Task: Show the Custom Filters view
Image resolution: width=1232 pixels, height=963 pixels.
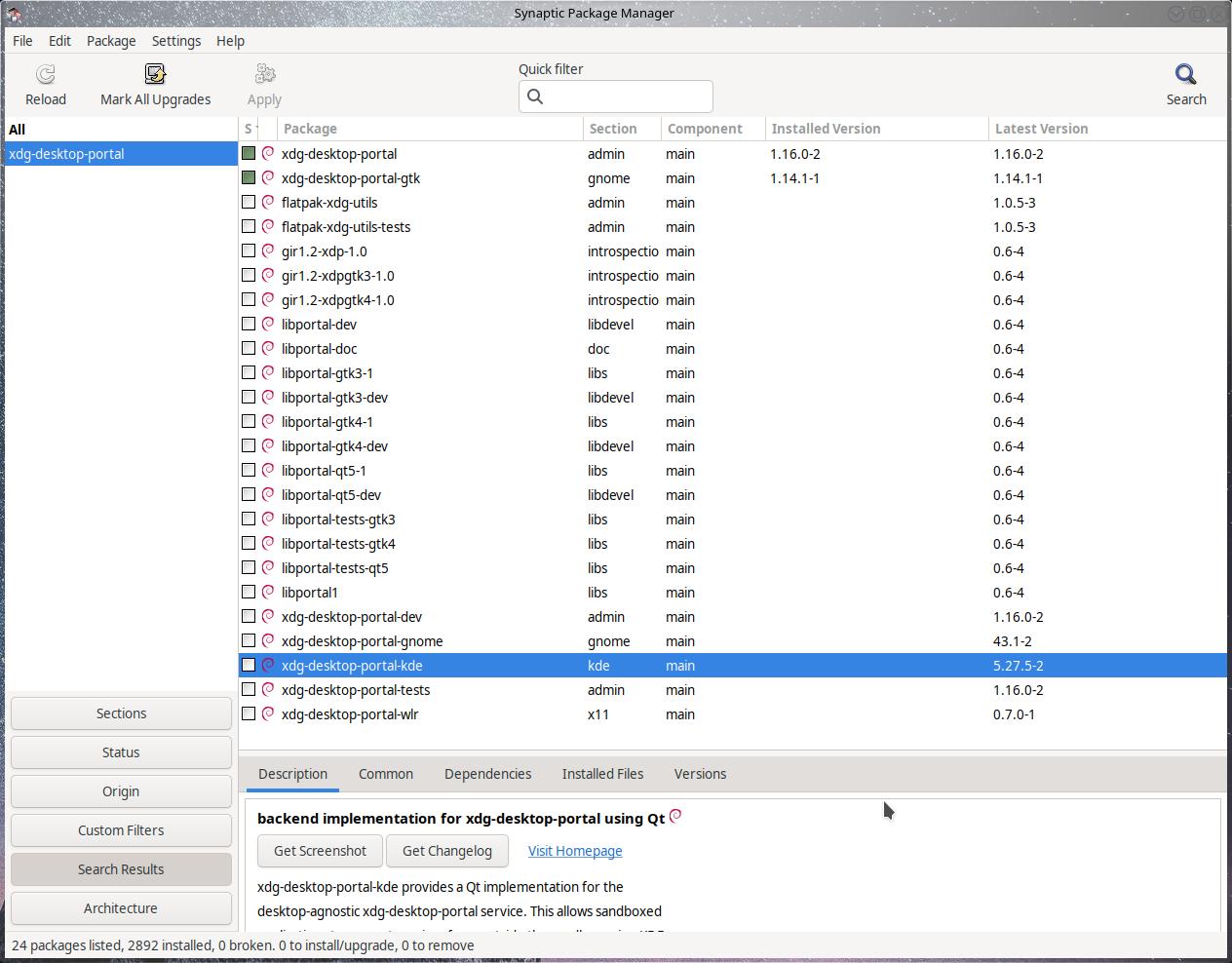Action: (121, 830)
